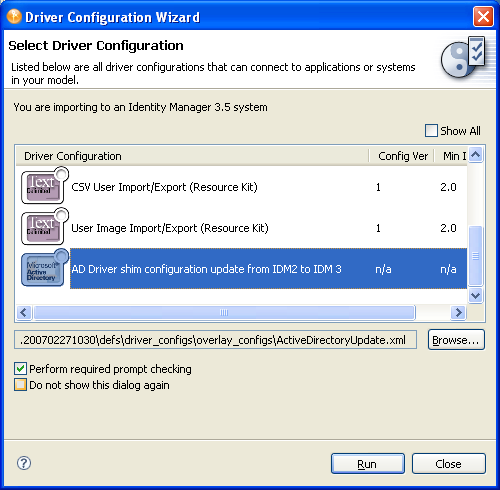Click the Close button
The image size is (500, 490).
(449, 464)
